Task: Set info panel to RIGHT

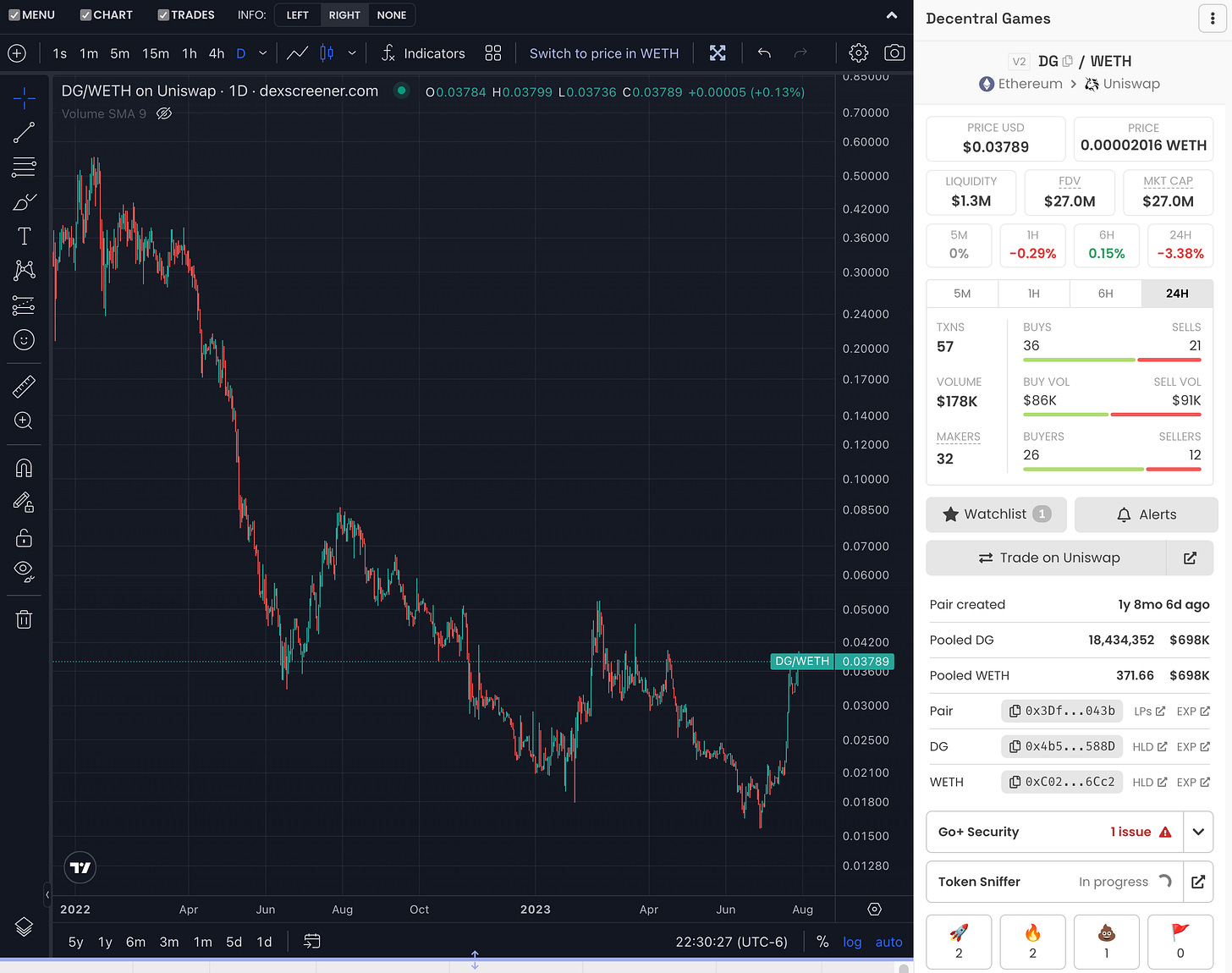Action: point(344,15)
